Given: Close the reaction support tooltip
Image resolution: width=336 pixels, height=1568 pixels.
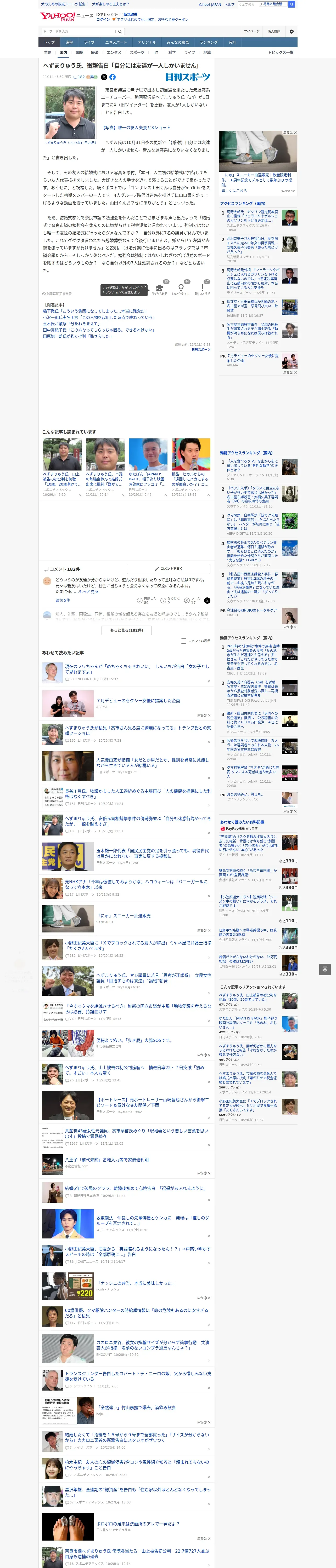Looking at the screenshot, I should pos(145,287).
